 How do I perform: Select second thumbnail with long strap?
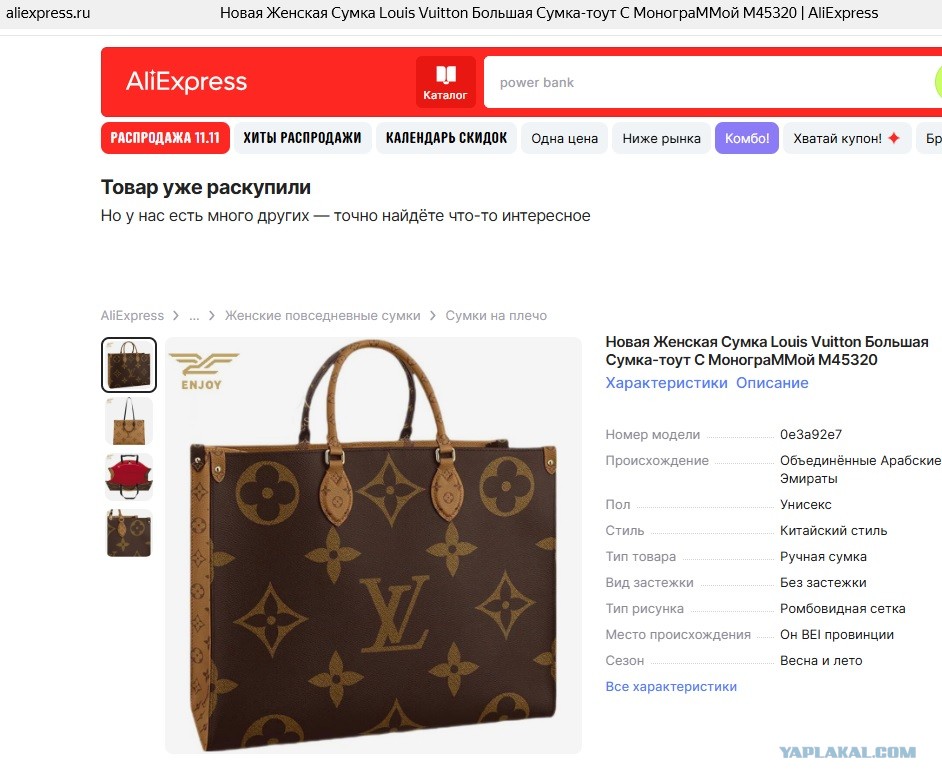[x=129, y=420]
